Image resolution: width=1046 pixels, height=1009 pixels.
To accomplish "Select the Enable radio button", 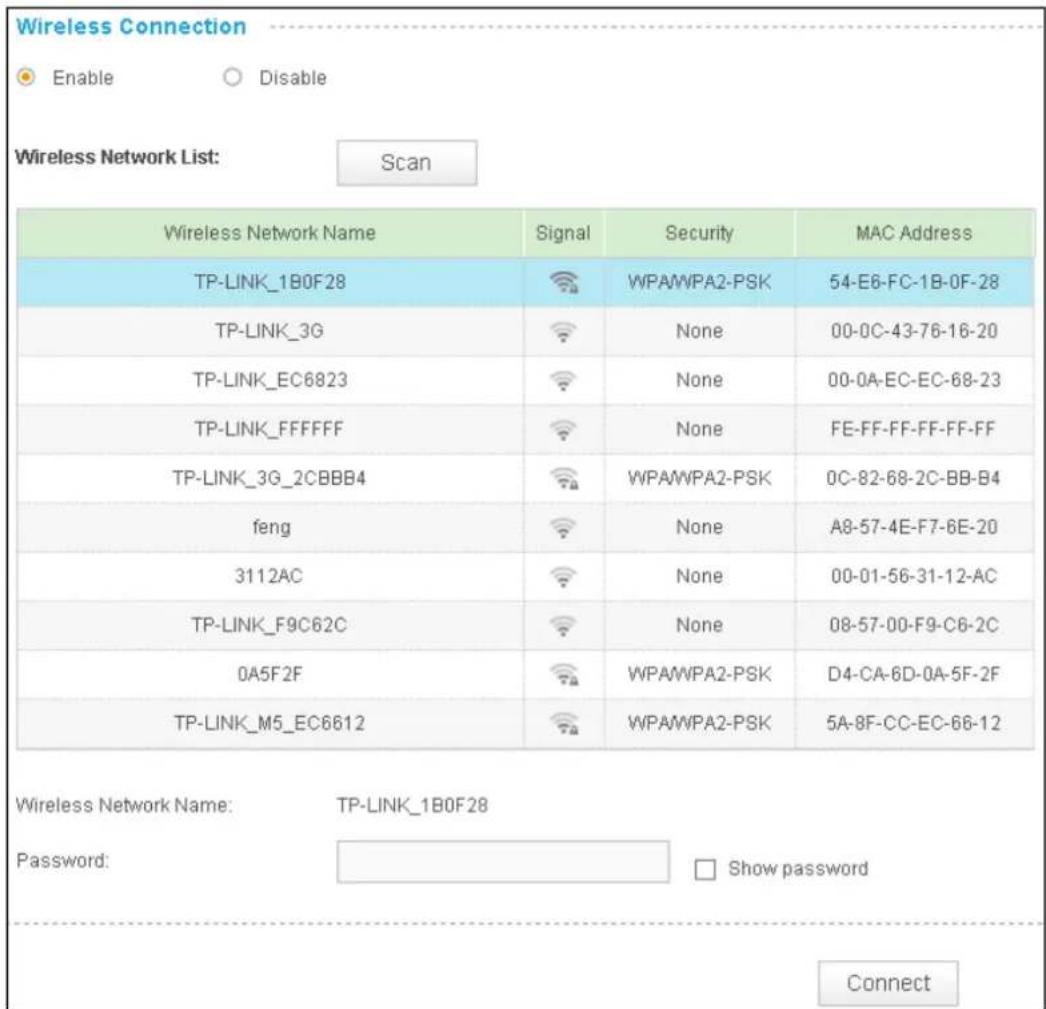I will [x=26, y=77].
